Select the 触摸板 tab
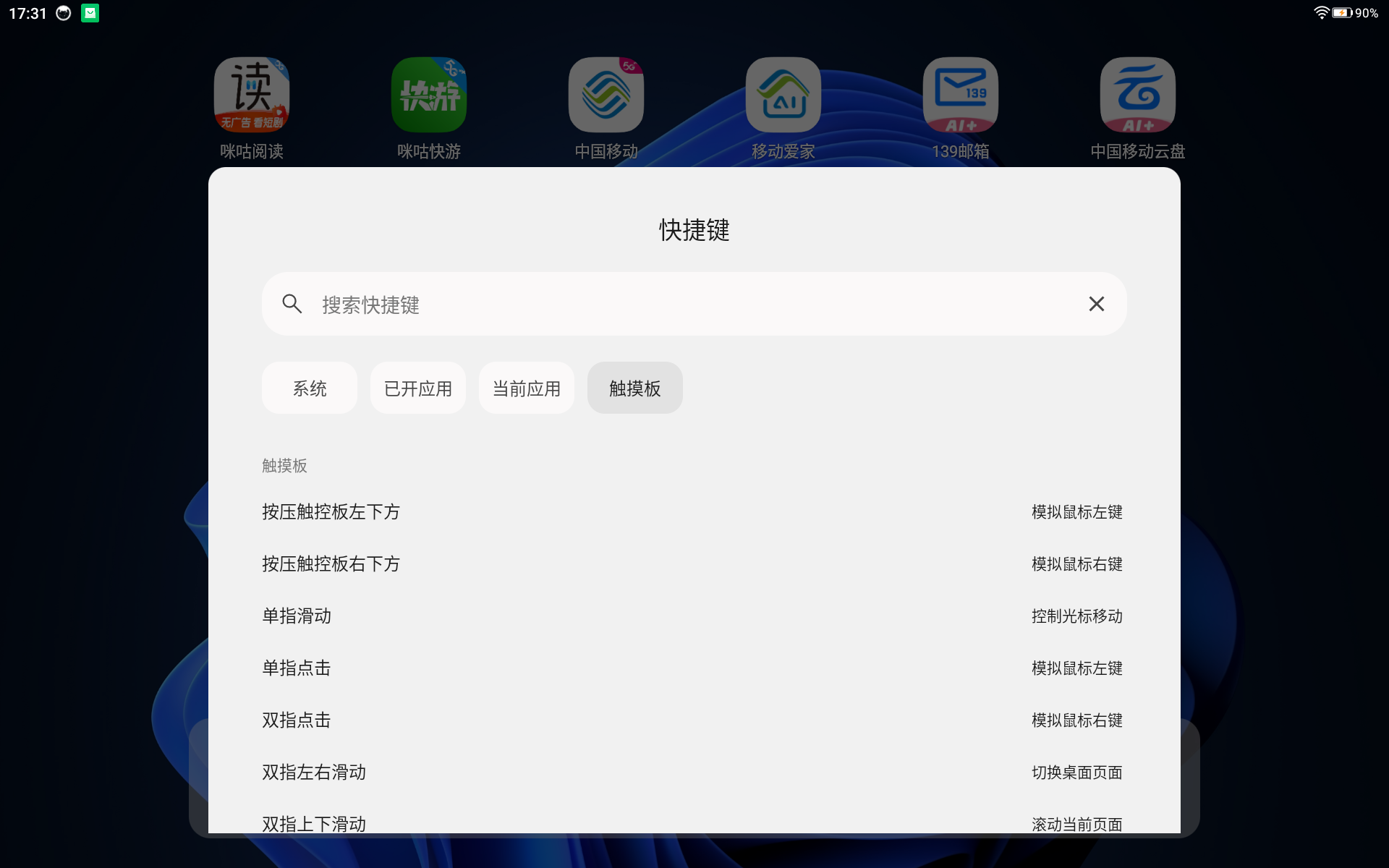The image size is (1389, 868). click(635, 388)
